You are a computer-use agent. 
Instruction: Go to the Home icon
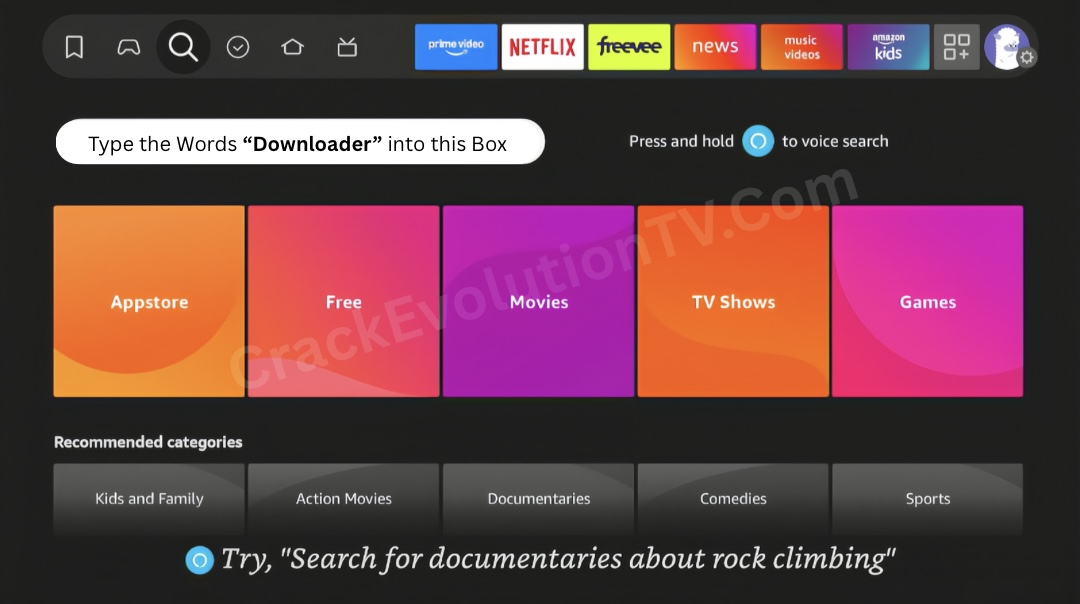coord(292,47)
